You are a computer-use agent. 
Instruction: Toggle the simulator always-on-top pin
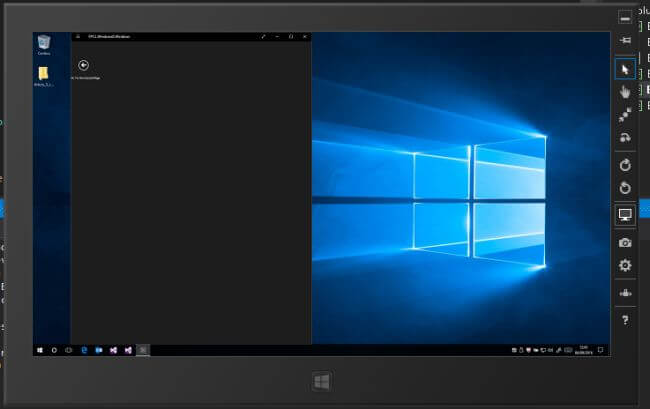(x=625, y=40)
